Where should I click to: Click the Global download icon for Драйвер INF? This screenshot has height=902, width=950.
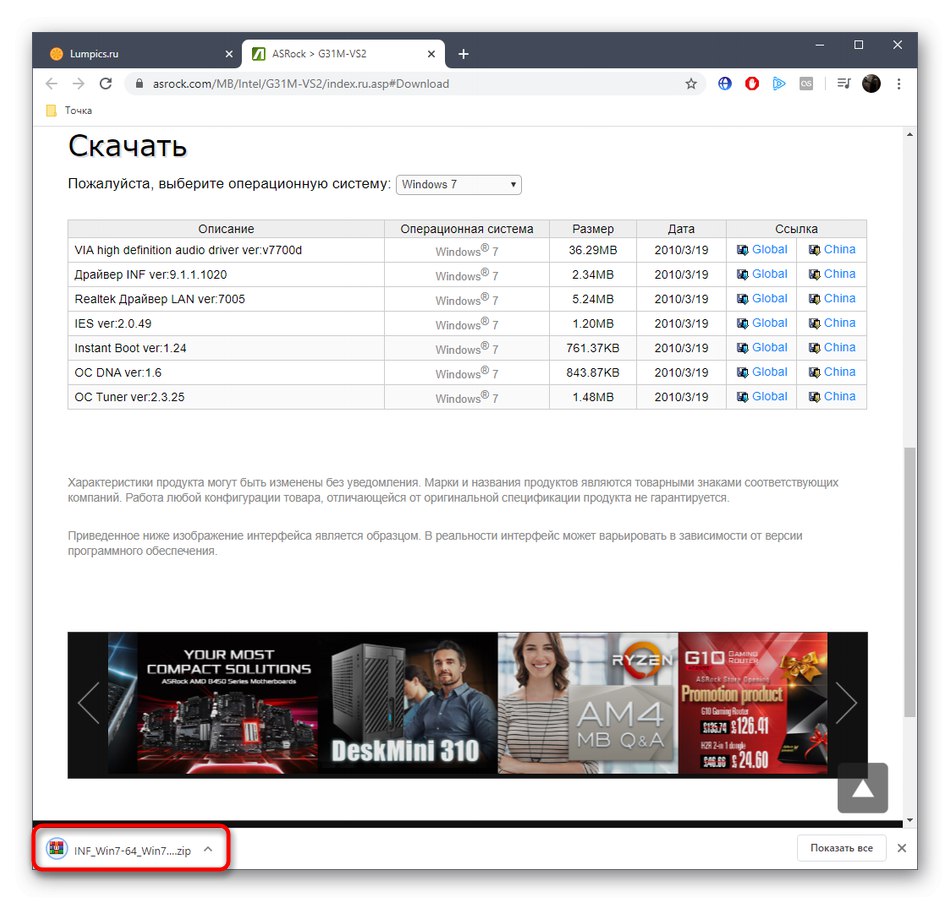[x=742, y=274]
